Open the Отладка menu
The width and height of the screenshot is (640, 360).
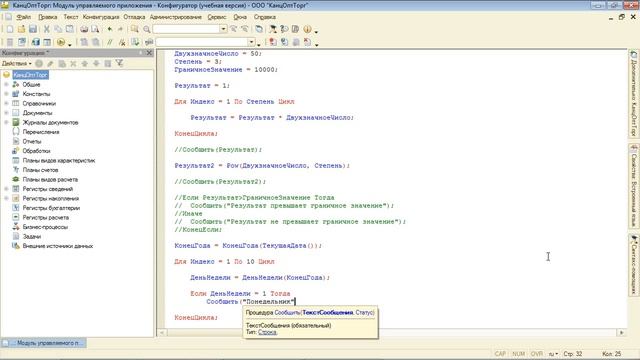click(134, 17)
